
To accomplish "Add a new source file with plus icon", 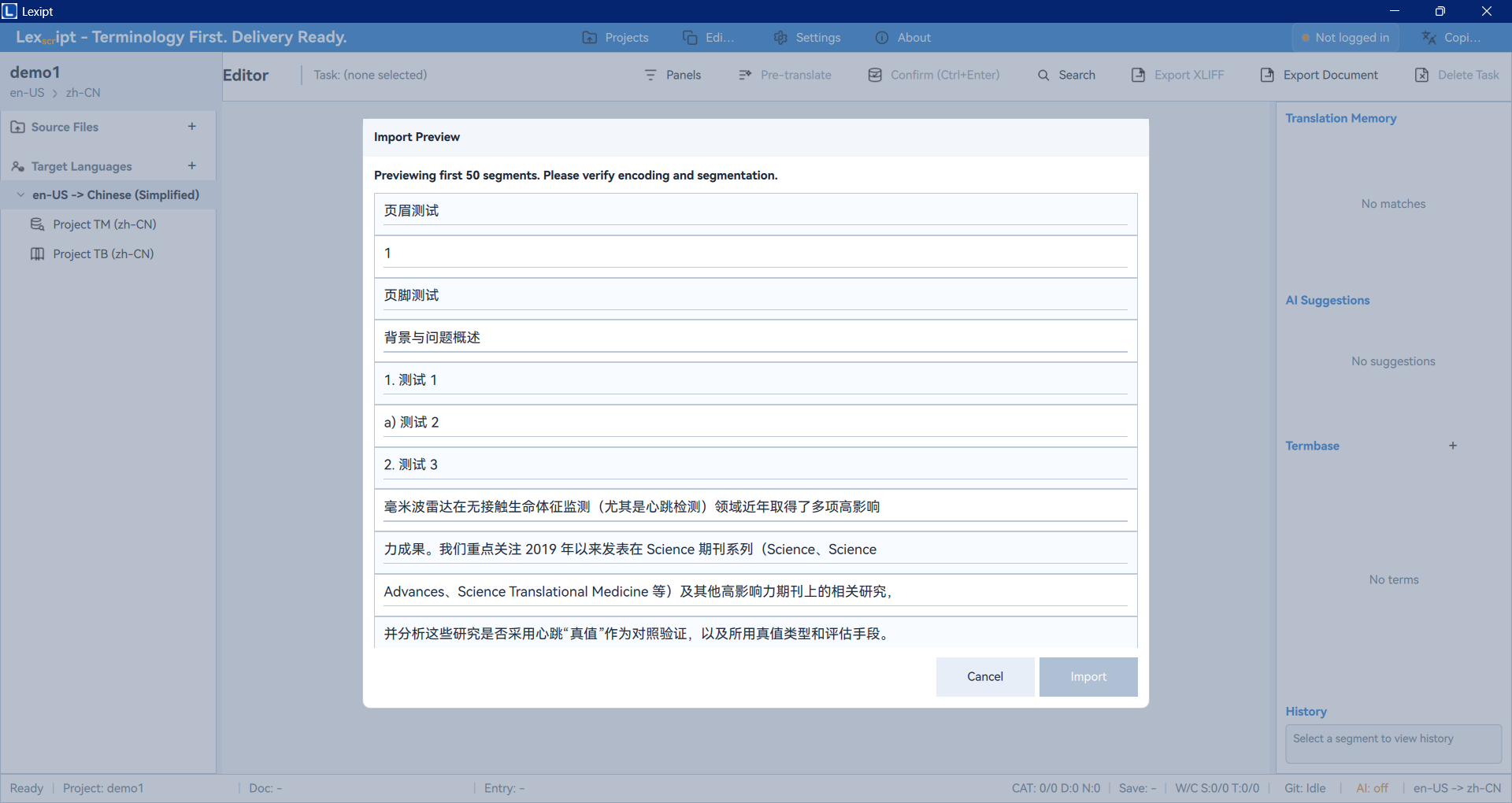I will [x=191, y=127].
